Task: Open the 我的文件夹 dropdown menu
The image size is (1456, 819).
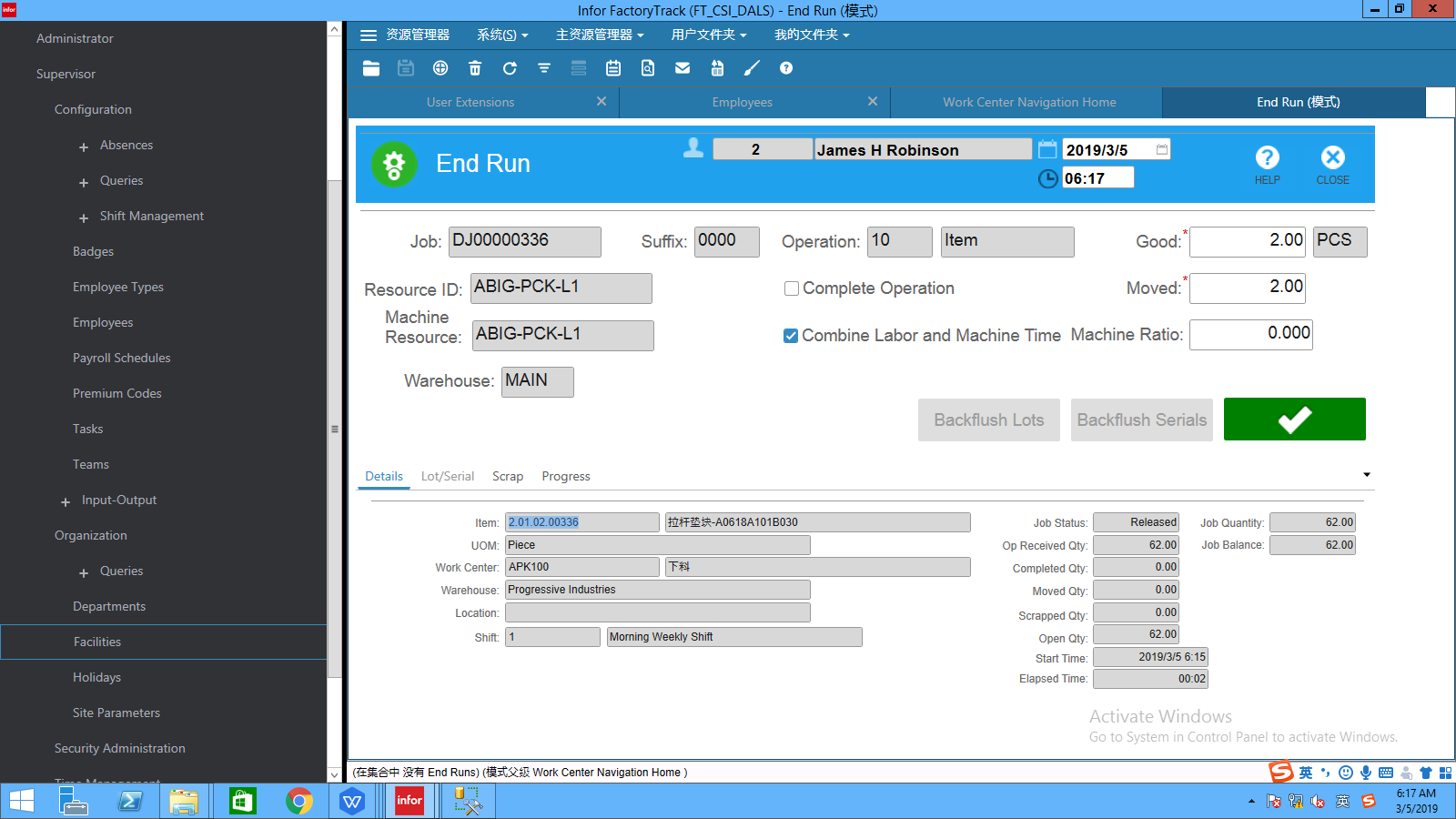Action: (812, 35)
